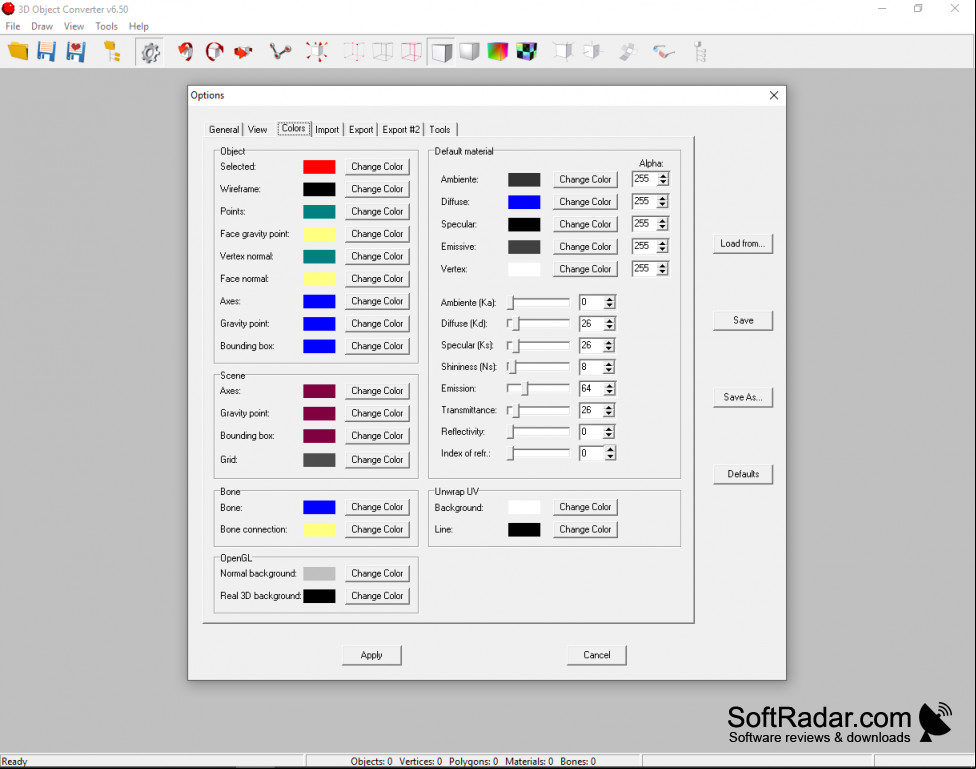Image resolution: width=976 pixels, height=769 pixels.
Task: Select the rainbow colored cube icon
Action: [497, 52]
